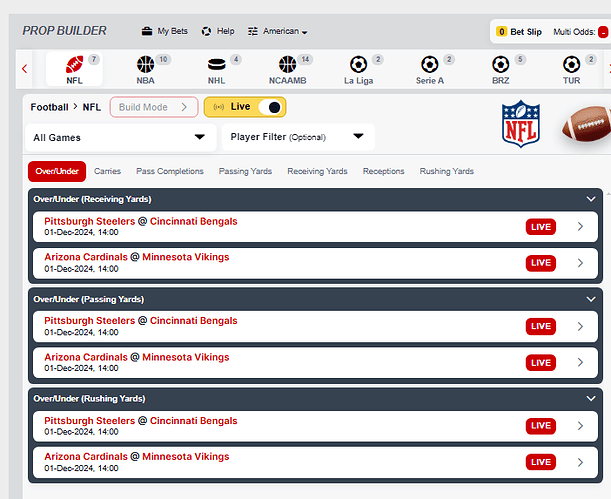Open the Player Filter dropdown
This screenshot has height=499, width=611.
coord(297,137)
